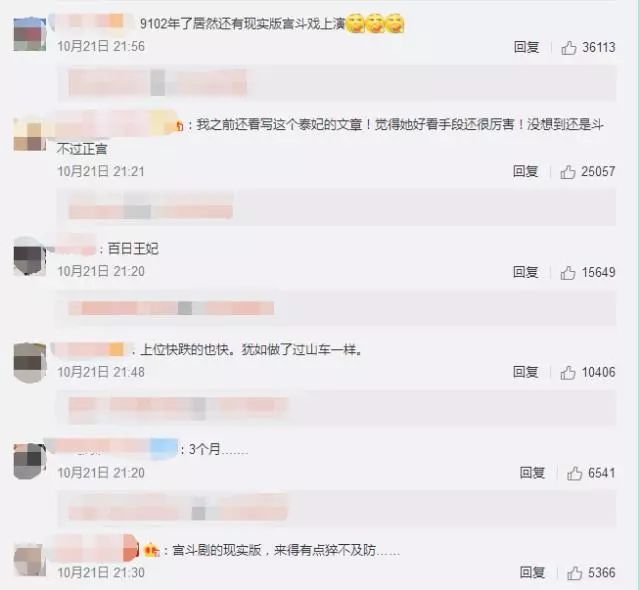This screenshot has width=640, height=590.
Task: Like the 百日王妃 comment
Action: (x=568, y=273)
